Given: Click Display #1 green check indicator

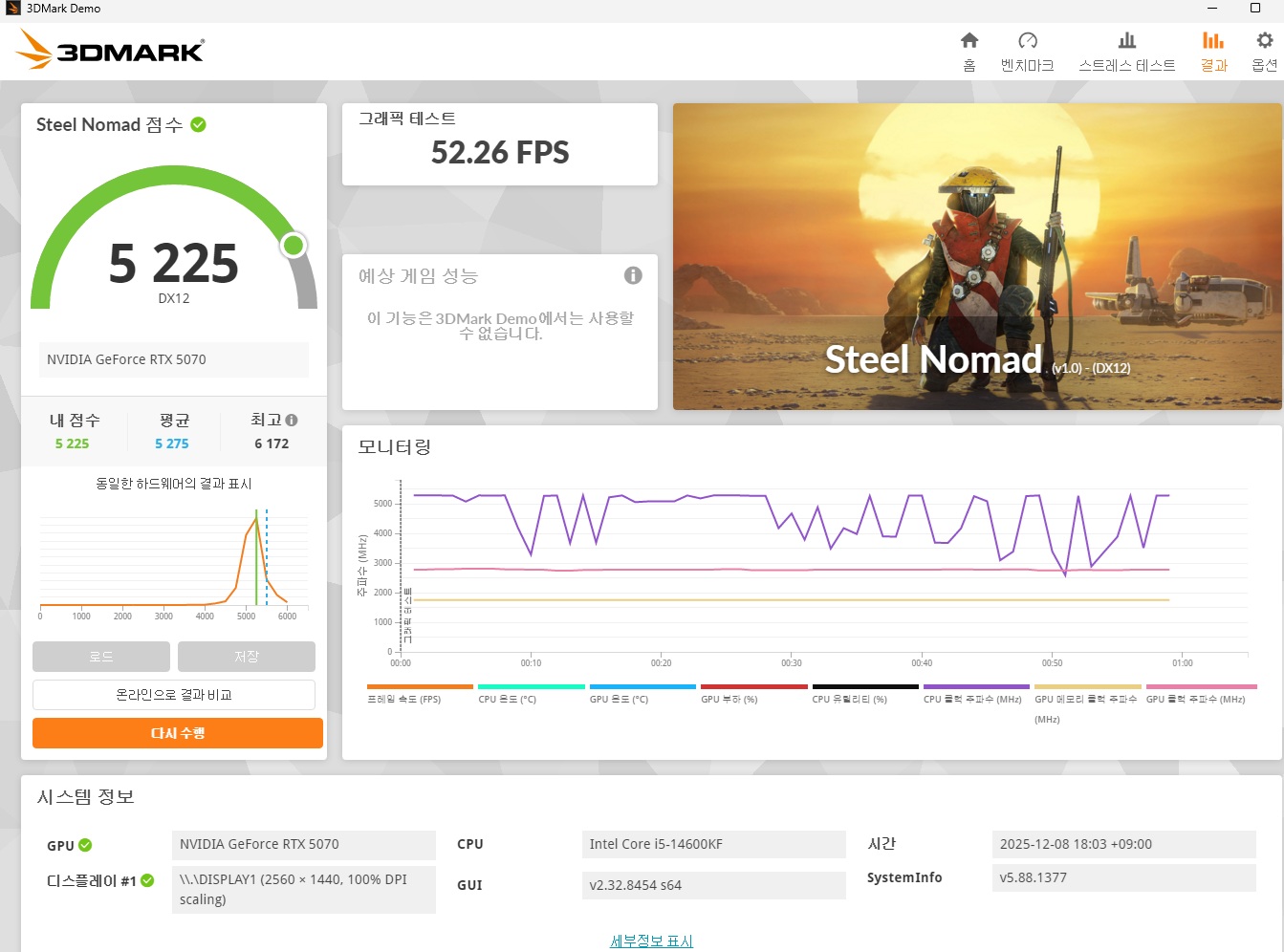Looking at the screenshot, I should (147, 881).
